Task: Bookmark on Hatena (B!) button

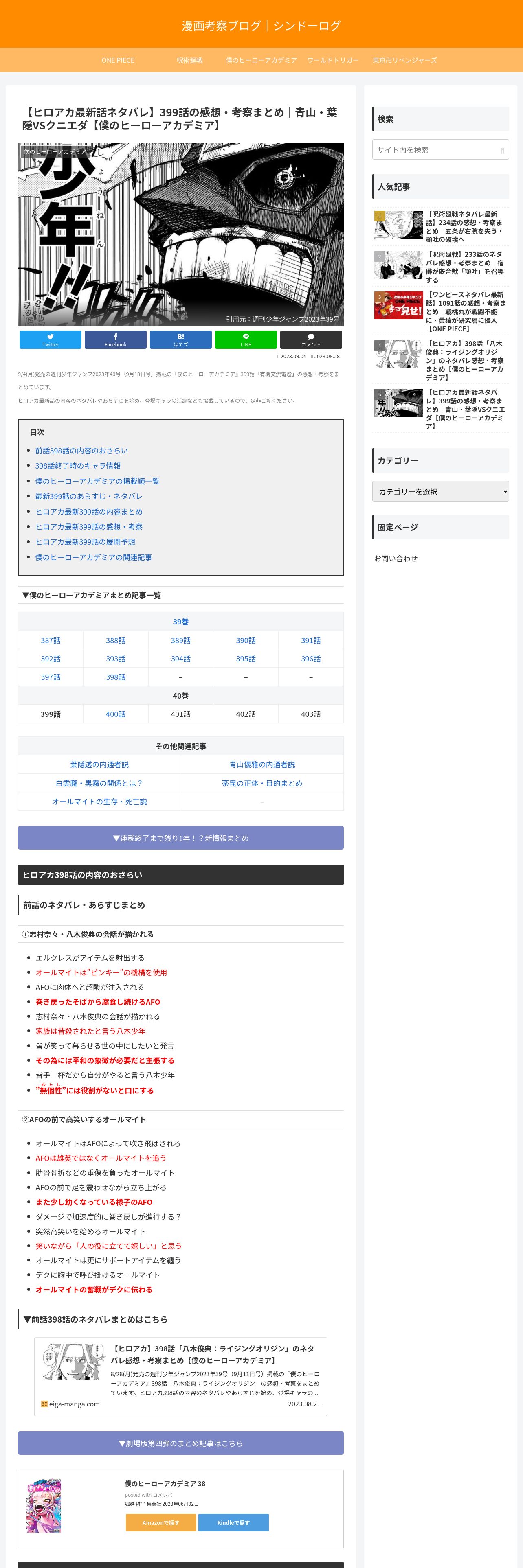Action: pyautogui.click(x=181, y=339)
